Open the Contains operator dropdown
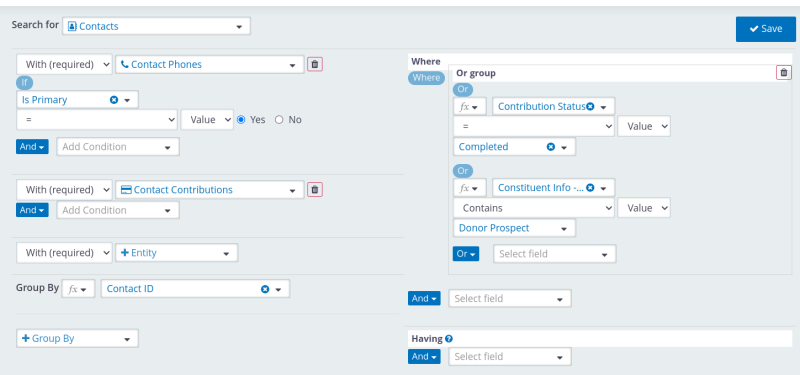Screen dimensions: 800x375 (534, 208)
